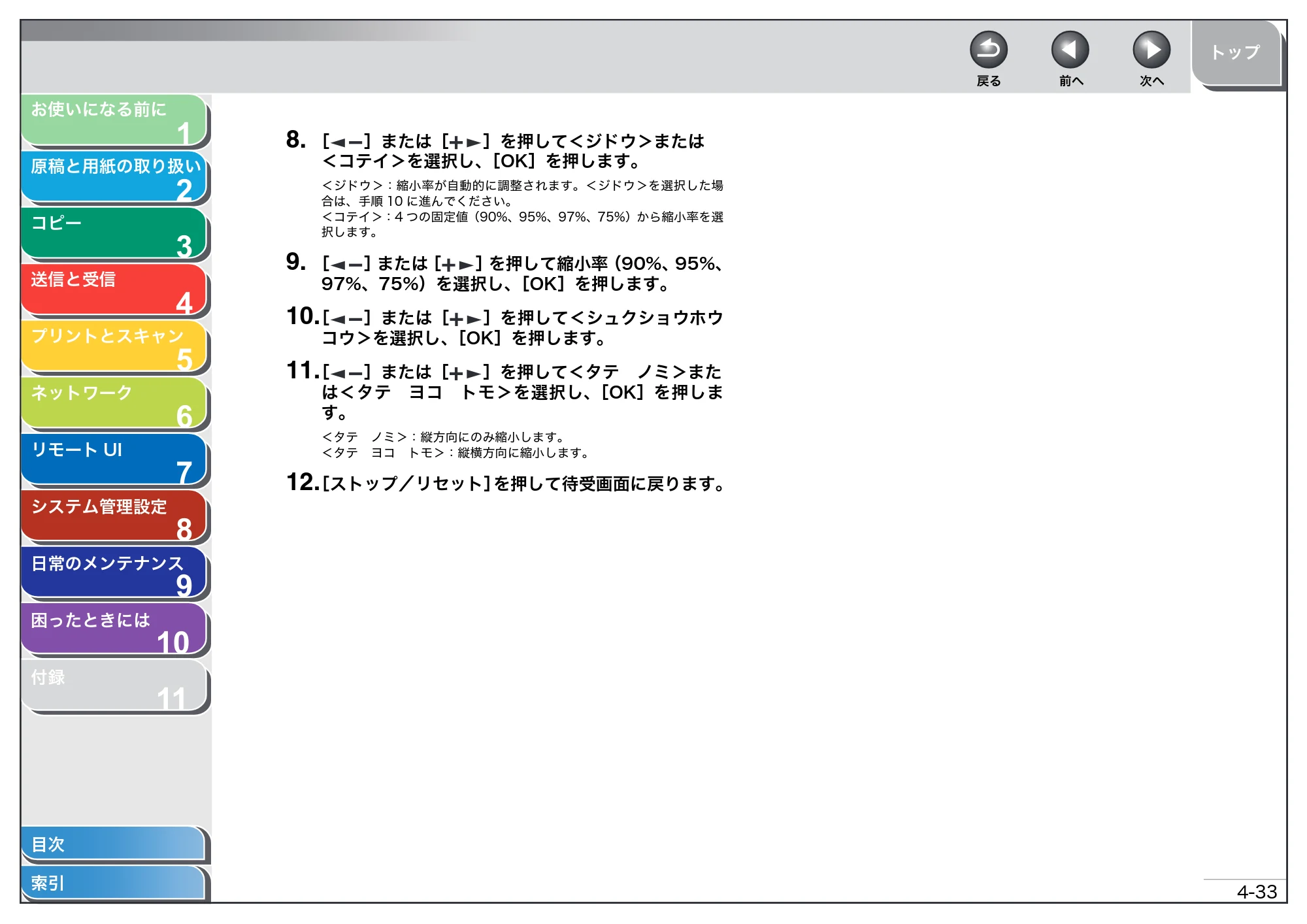Open the 目次 table of contents

pyautogui.click(x=114, y=844)
